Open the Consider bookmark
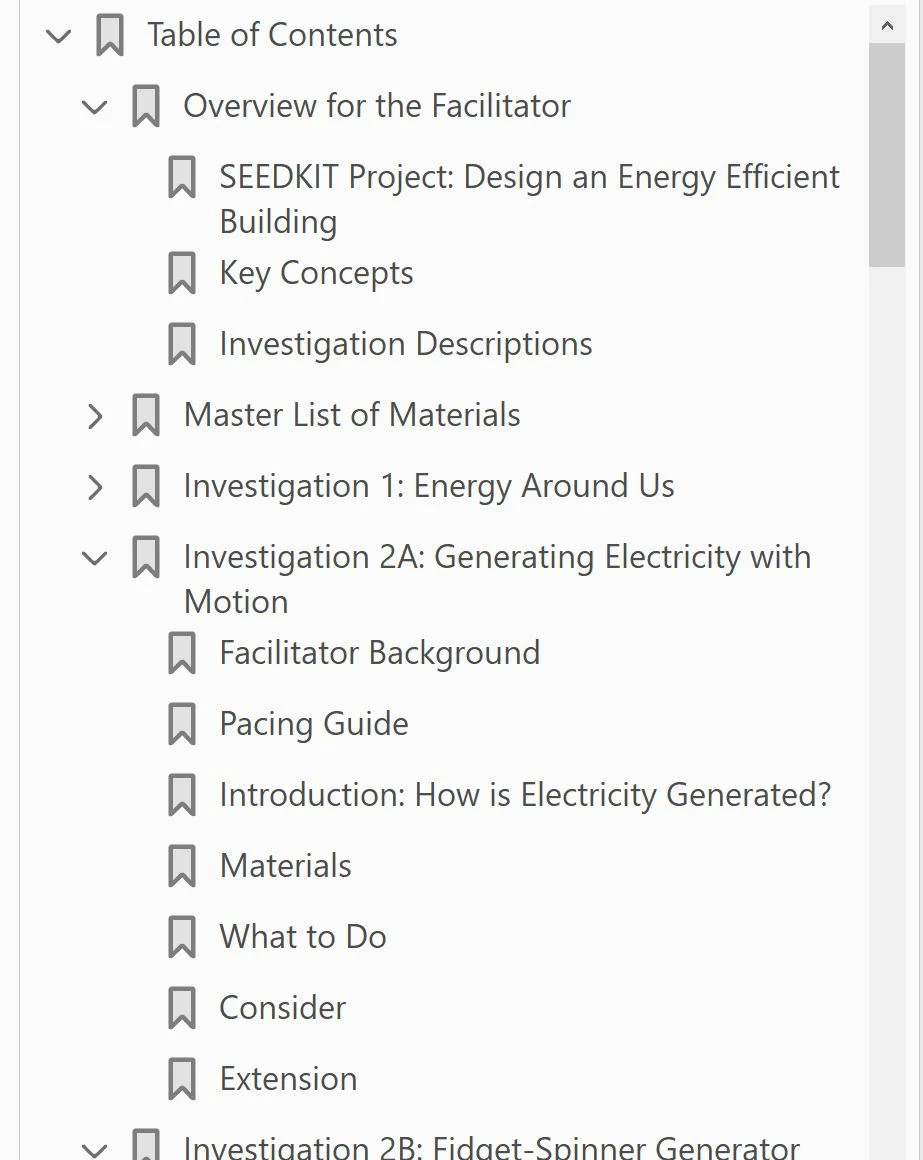This screenshot has height=1160, width=923. tap(282, 1008)
